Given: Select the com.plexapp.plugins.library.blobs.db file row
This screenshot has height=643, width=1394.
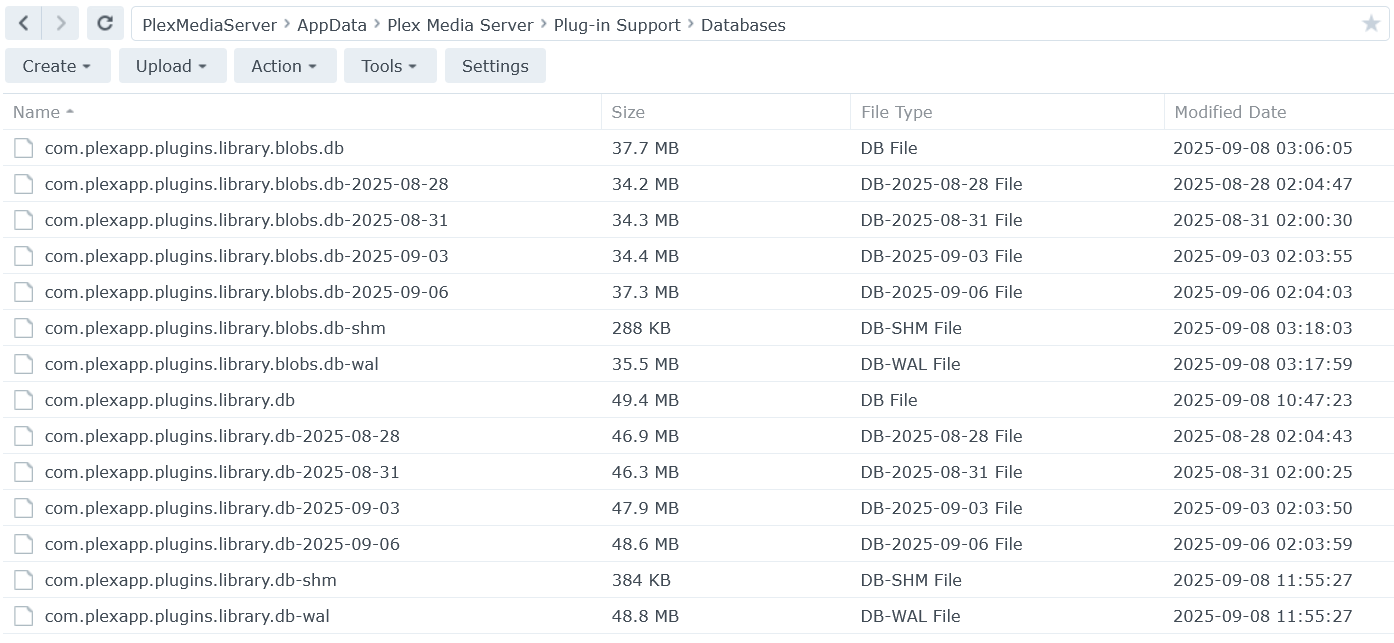Looking at the screenshot, I should [194, 148].
